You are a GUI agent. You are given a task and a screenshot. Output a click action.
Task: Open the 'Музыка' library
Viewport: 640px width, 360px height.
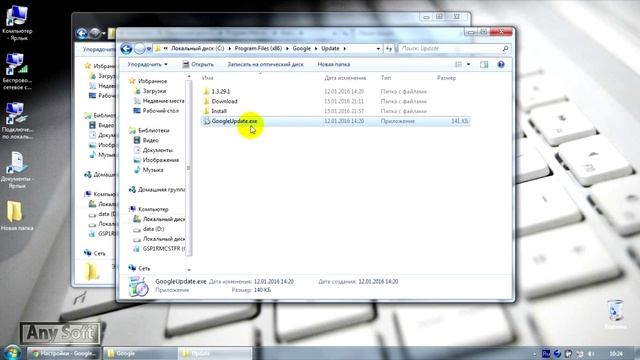(153, 170)
